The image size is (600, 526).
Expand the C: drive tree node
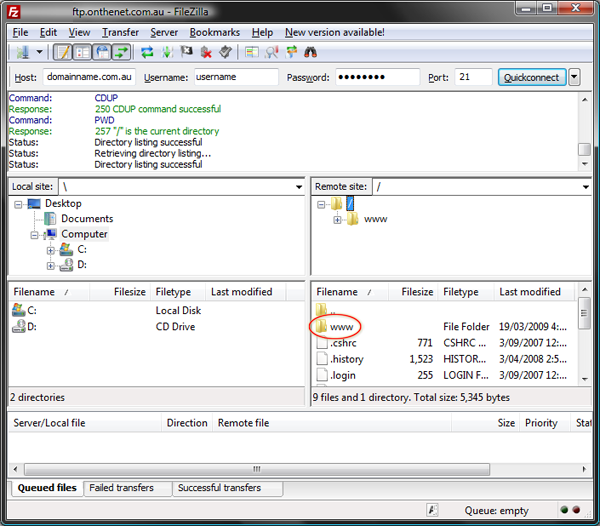pos(51,251)
